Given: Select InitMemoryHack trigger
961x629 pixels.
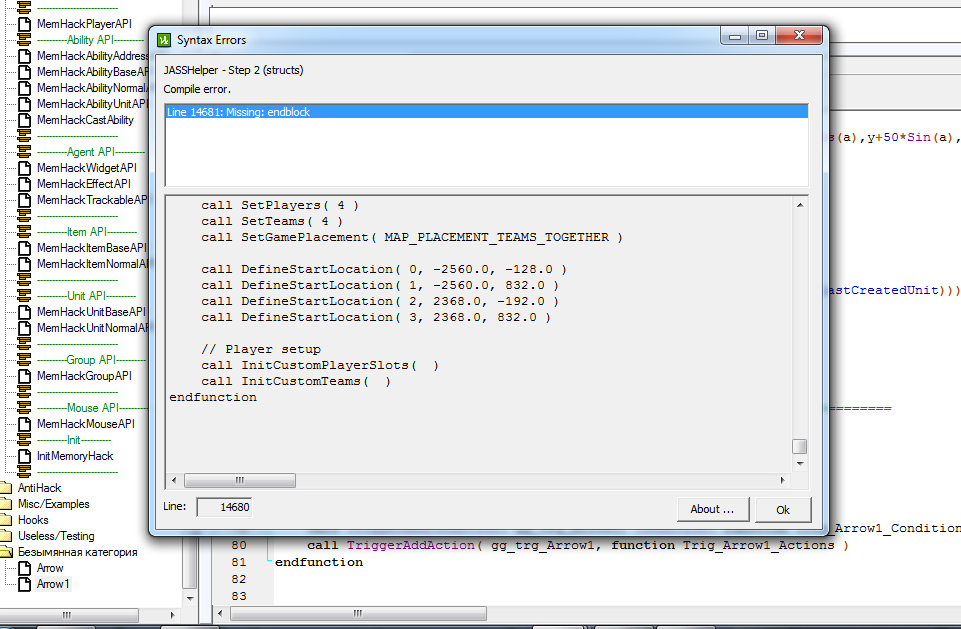Looking at the screenshot, I should tap(75, 456).
